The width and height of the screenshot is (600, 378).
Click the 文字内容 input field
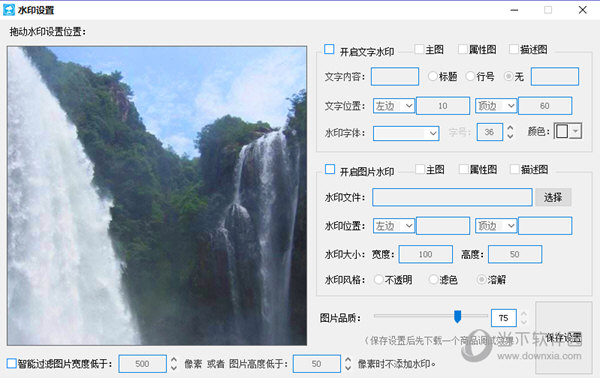coord(395,77)
